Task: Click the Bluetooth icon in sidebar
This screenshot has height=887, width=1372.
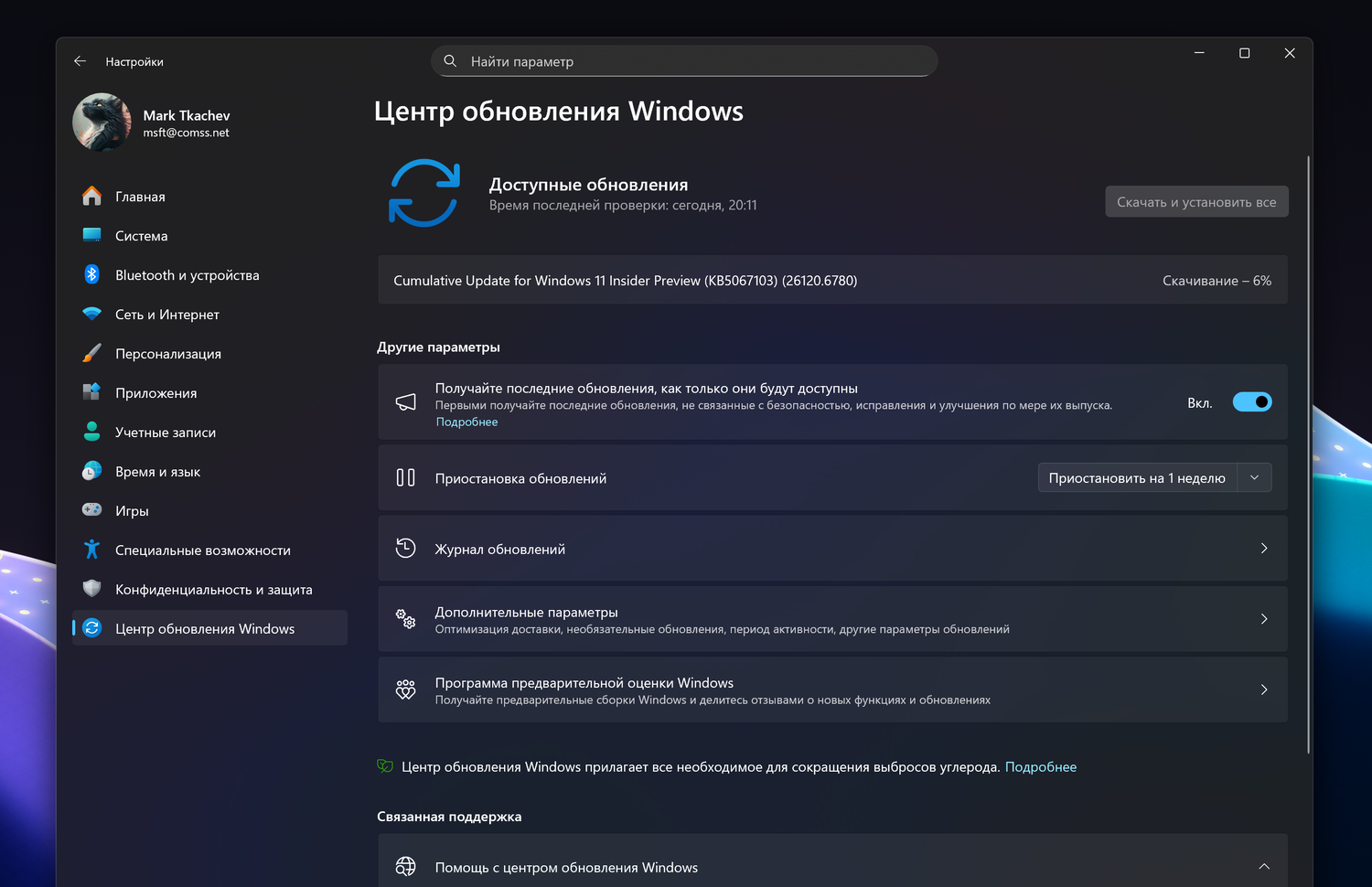Action: [x=91, y=274]
